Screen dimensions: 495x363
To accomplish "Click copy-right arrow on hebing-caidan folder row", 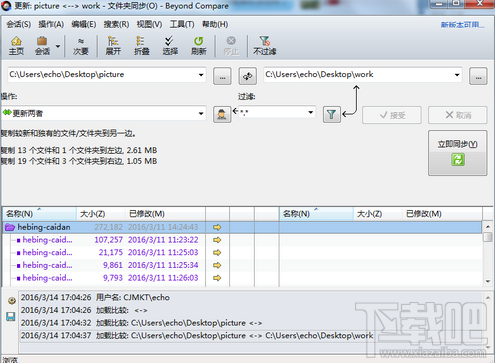I will coord(217,227).
